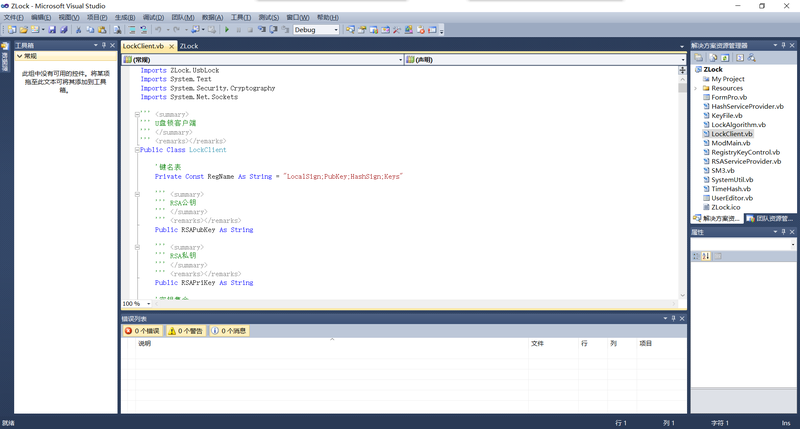
Task: Toggle Categorized view in Properties panel
Action: [696, 256]
